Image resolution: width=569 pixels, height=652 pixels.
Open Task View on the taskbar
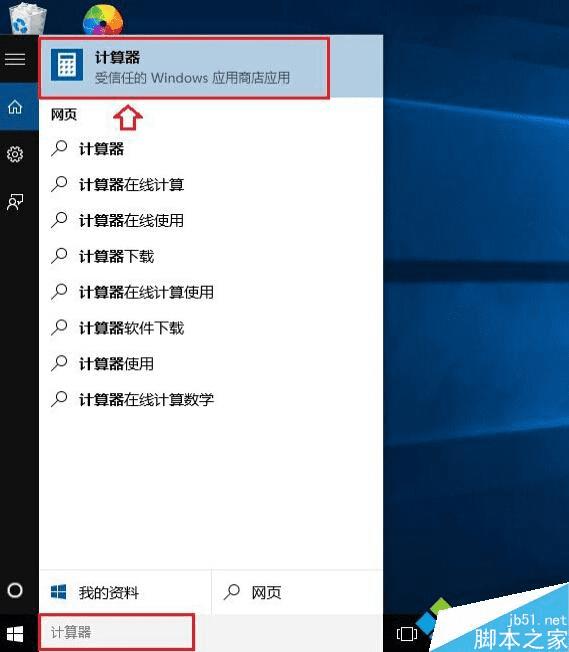[x=407, y=634]
